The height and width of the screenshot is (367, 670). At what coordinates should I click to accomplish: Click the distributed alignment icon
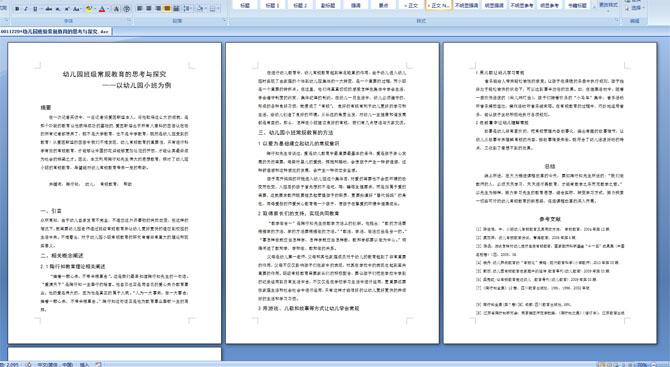[176, 9]
